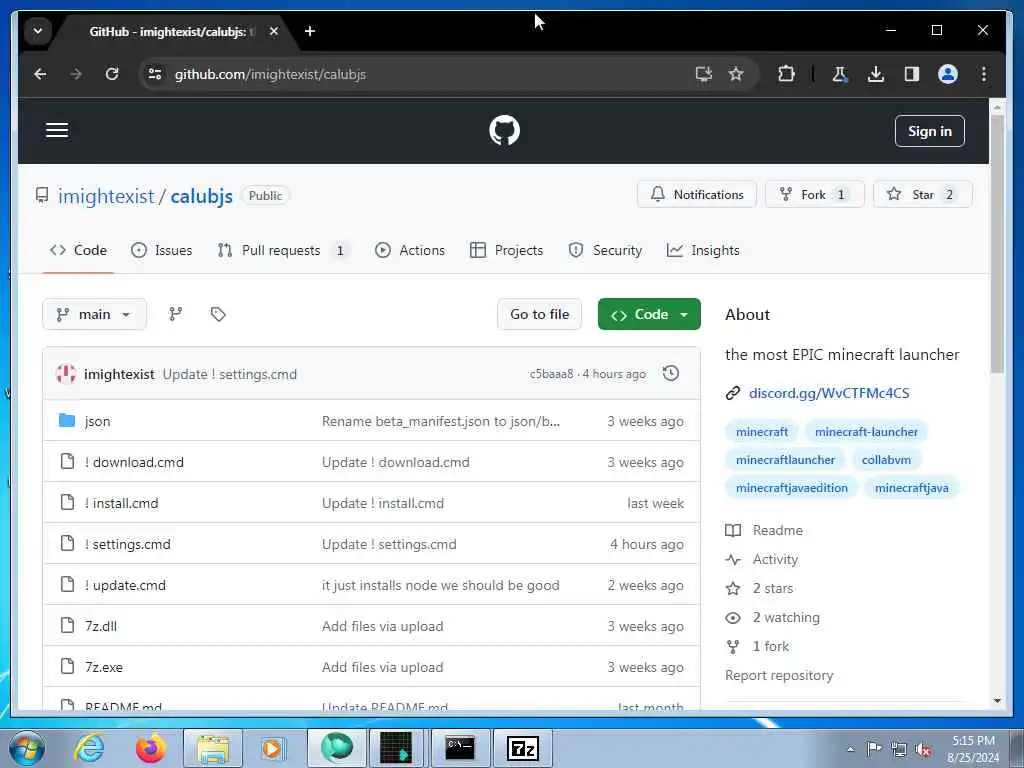Screen dimensions: 1024x768
Task: Open Chrome profile avatar
Action: pyautogui.click(x=948, y=74)
